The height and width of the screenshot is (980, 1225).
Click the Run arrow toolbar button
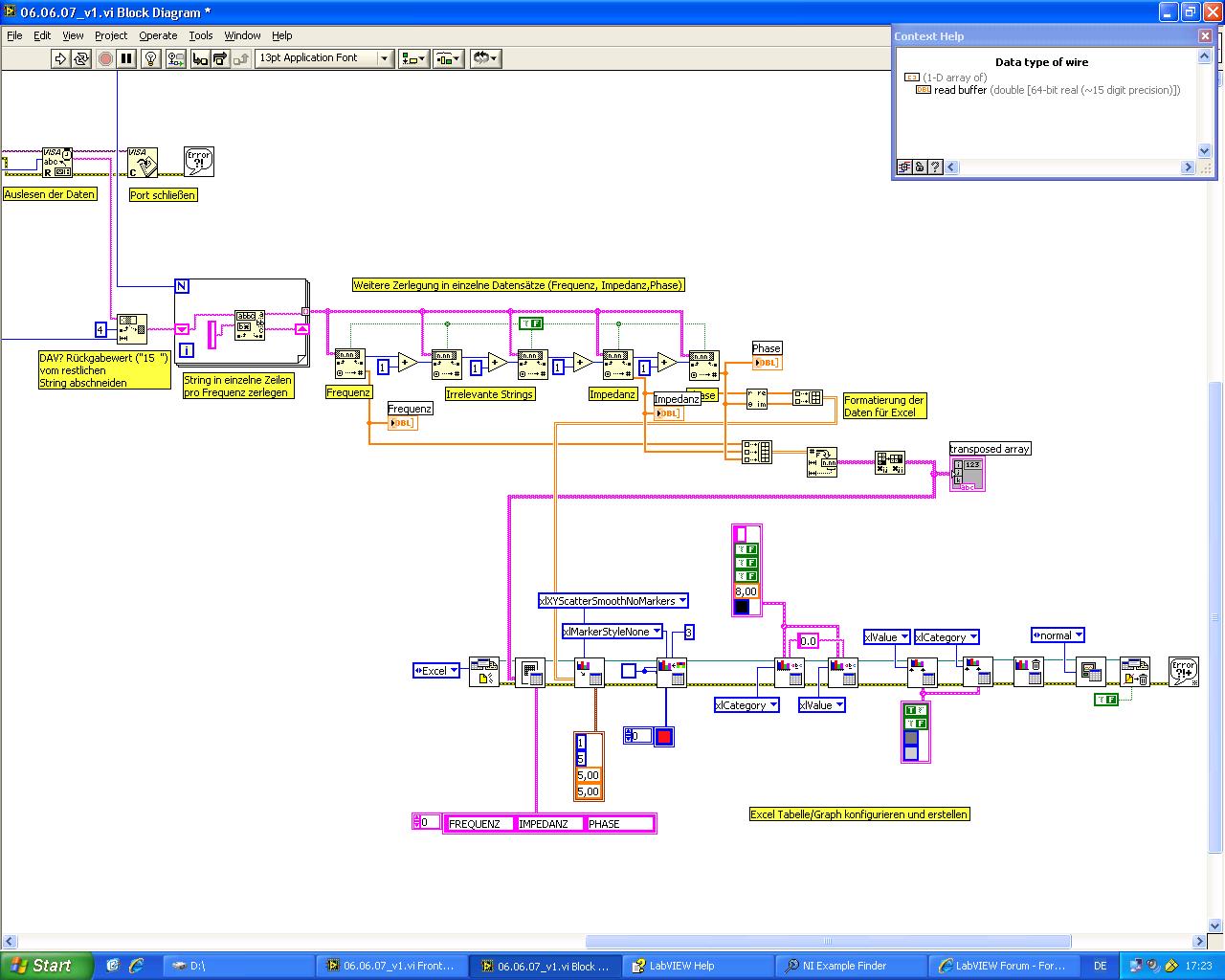tap(60, 58)
